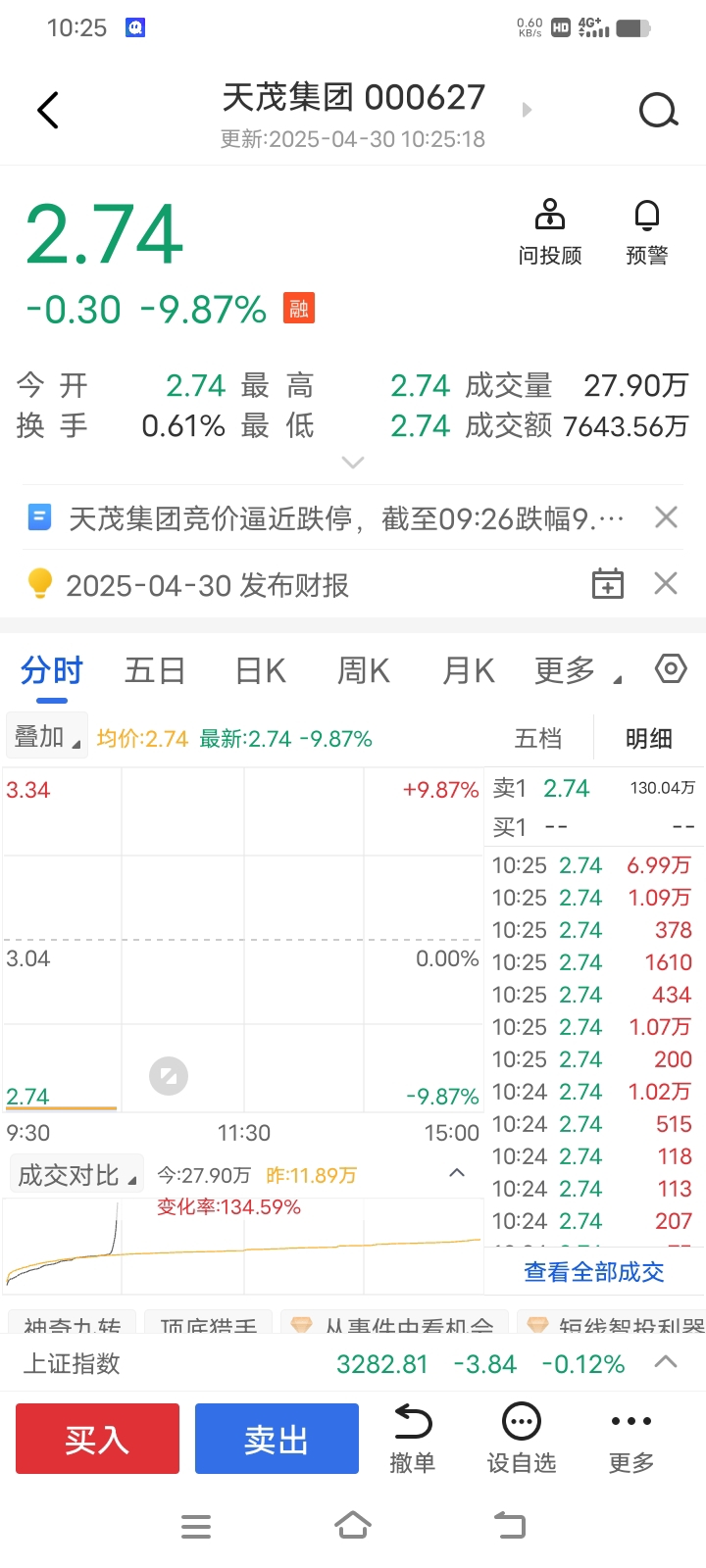Select the 10:25 trade of 6.99万
The width and height of the screenshot is (706, 1568).
click(x=592, y=865)
